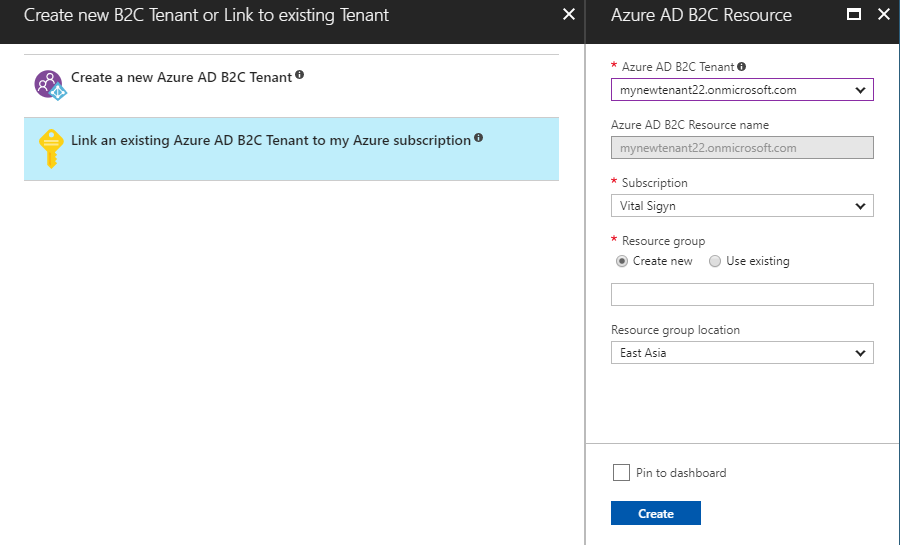
Task: Click the Pin to dashboard label text
Action: pos(681,473)
